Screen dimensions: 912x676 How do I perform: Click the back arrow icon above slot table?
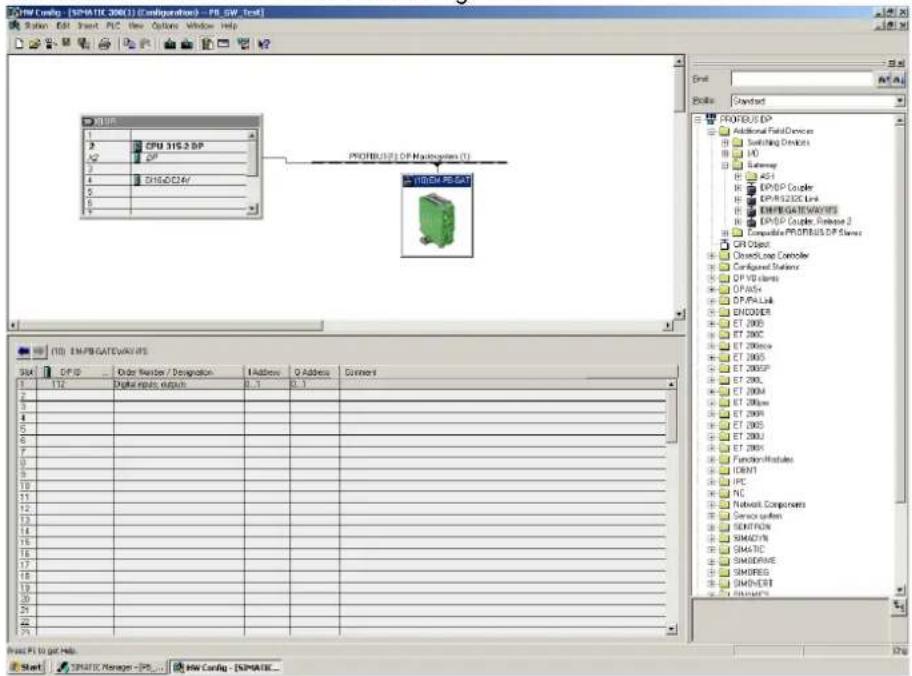coord(24,351)
